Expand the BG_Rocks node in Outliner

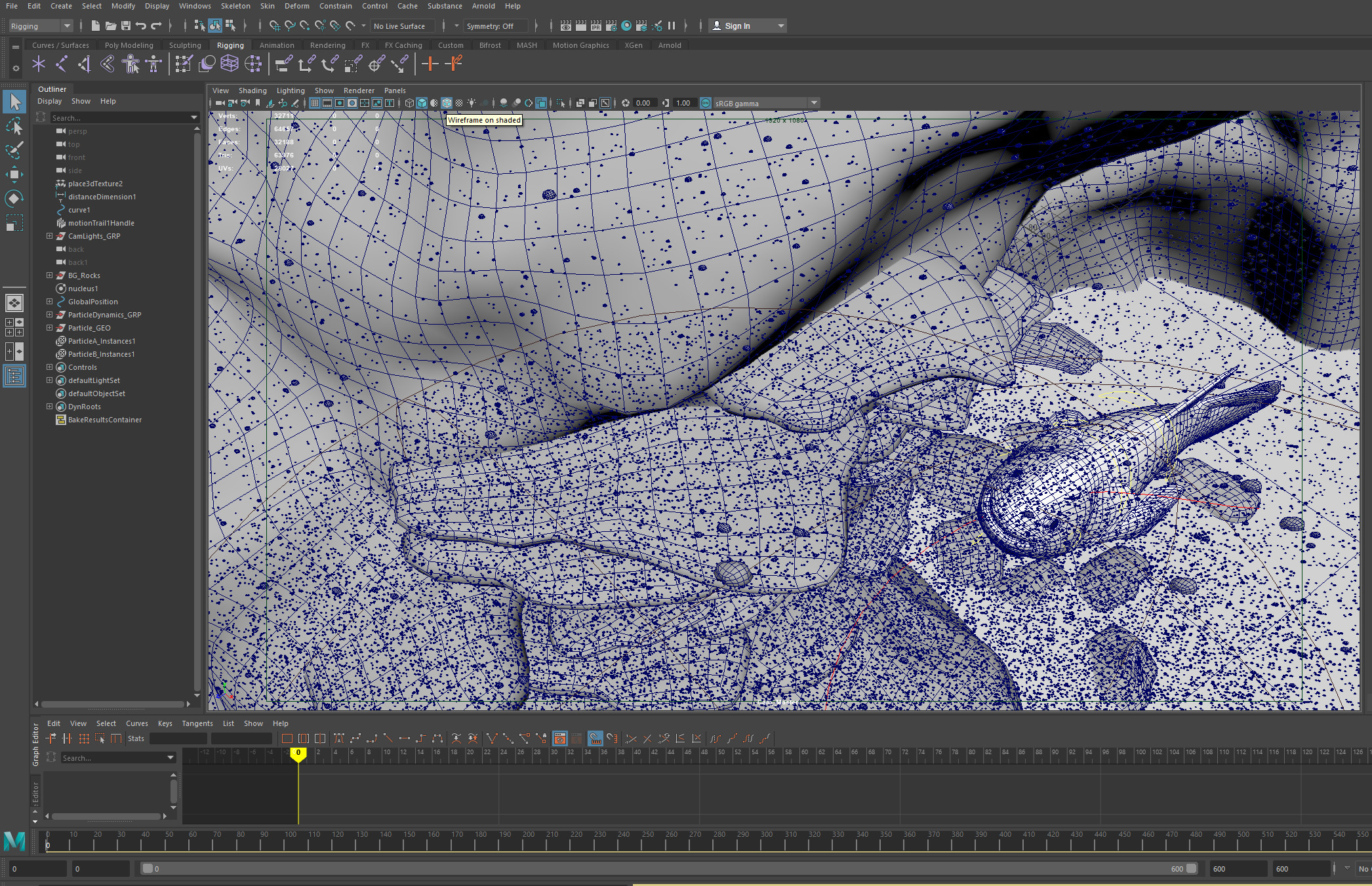click(49, 275)
